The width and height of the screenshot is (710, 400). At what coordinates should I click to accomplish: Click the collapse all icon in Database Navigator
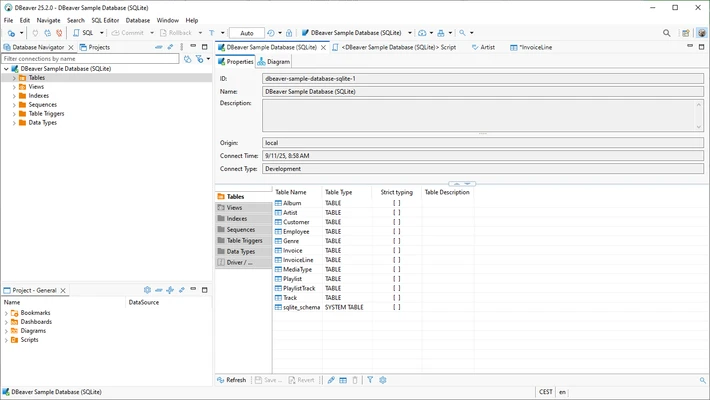[x=158, y=47]
